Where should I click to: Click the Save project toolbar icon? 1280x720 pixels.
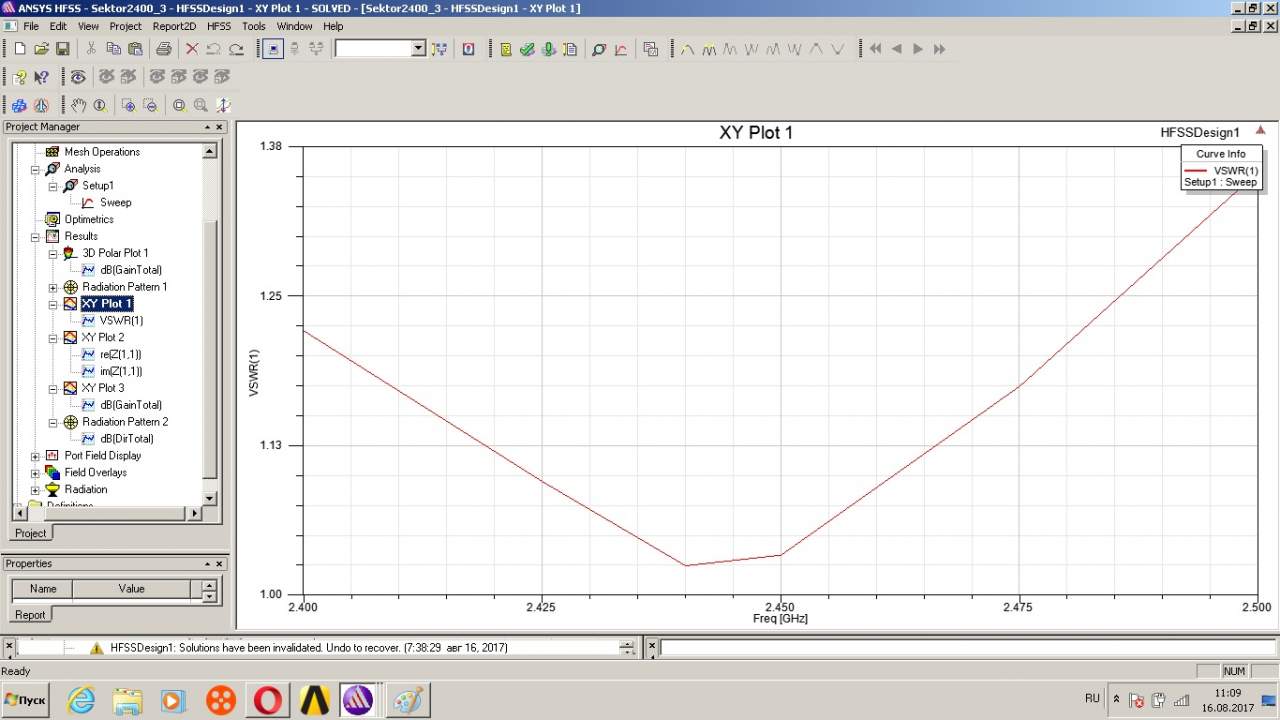(62, 49)
